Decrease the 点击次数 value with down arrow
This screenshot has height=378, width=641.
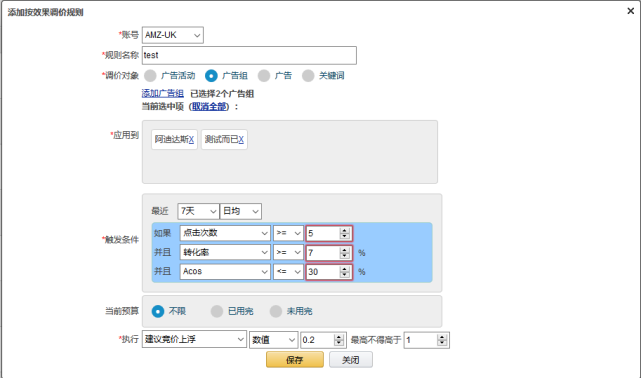click(345, 236)
